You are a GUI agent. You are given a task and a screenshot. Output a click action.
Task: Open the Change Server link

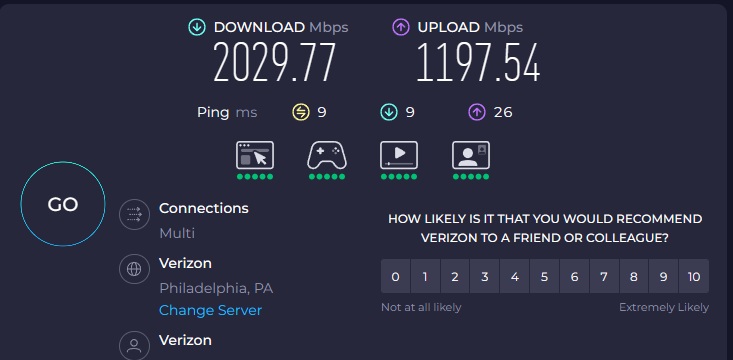210,310
